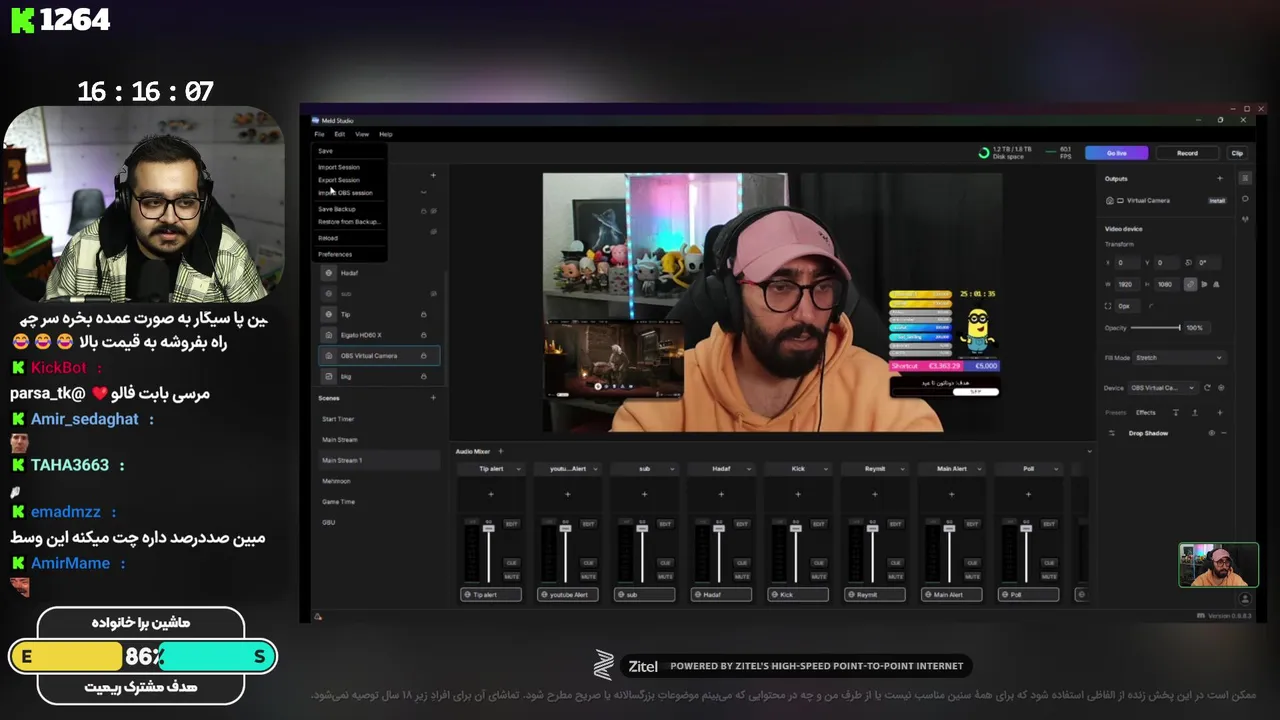Mute the Tip alert track

[x=511, y=577]
